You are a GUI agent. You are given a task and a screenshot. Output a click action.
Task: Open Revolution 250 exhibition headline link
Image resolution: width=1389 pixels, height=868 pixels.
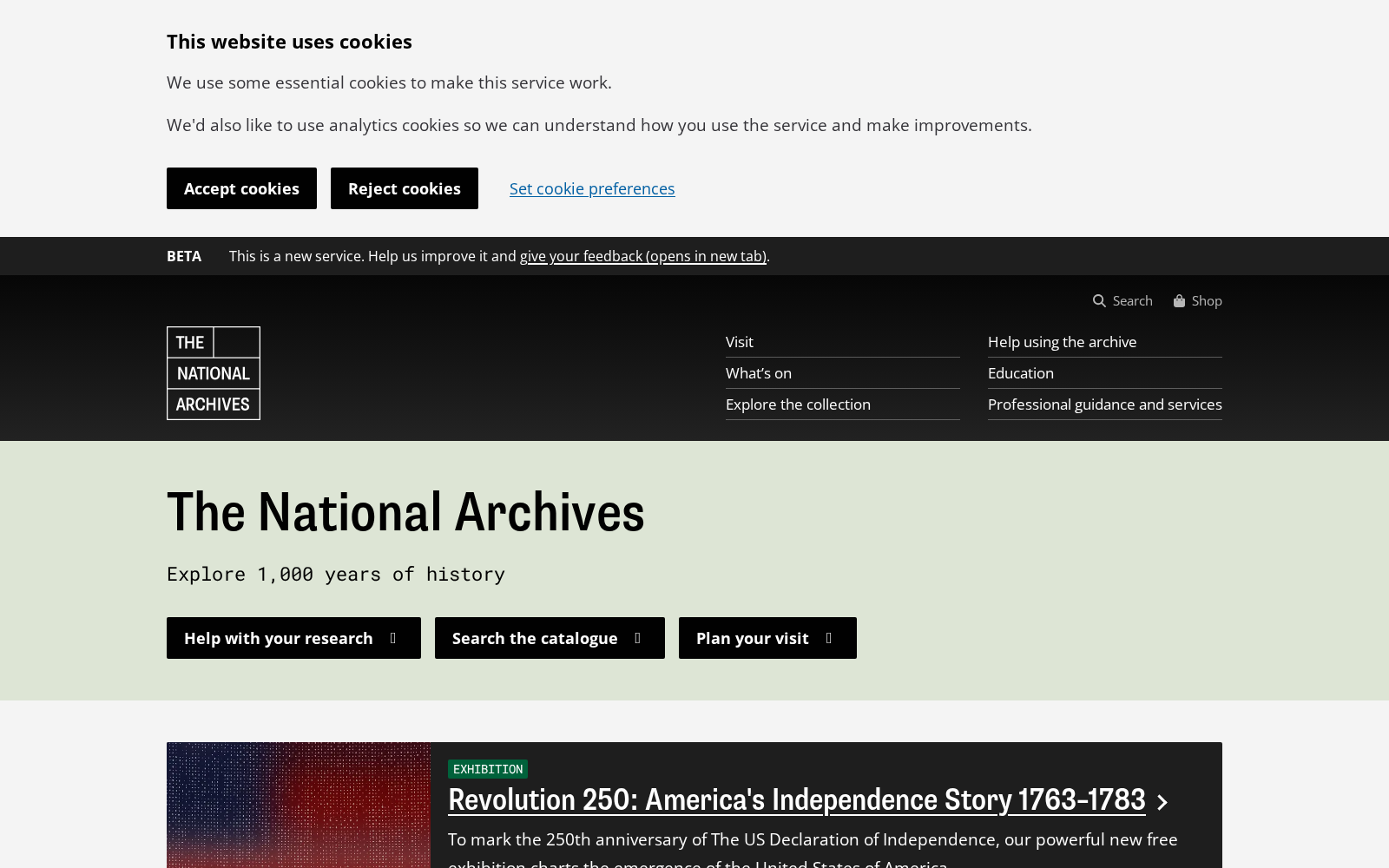coord(797,799)
